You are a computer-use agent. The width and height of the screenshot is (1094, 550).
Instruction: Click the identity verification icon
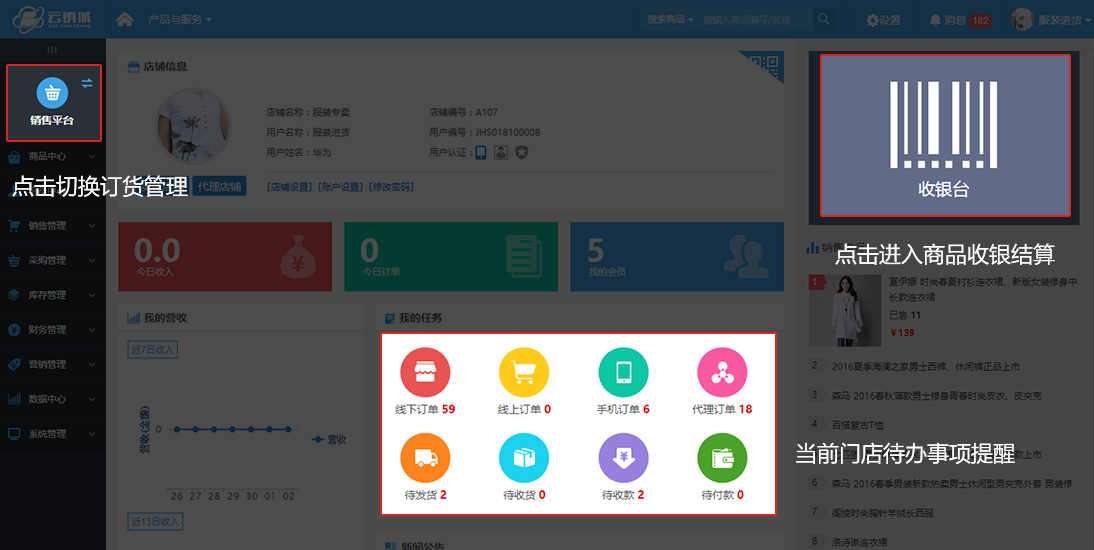(x=501, y=152)
